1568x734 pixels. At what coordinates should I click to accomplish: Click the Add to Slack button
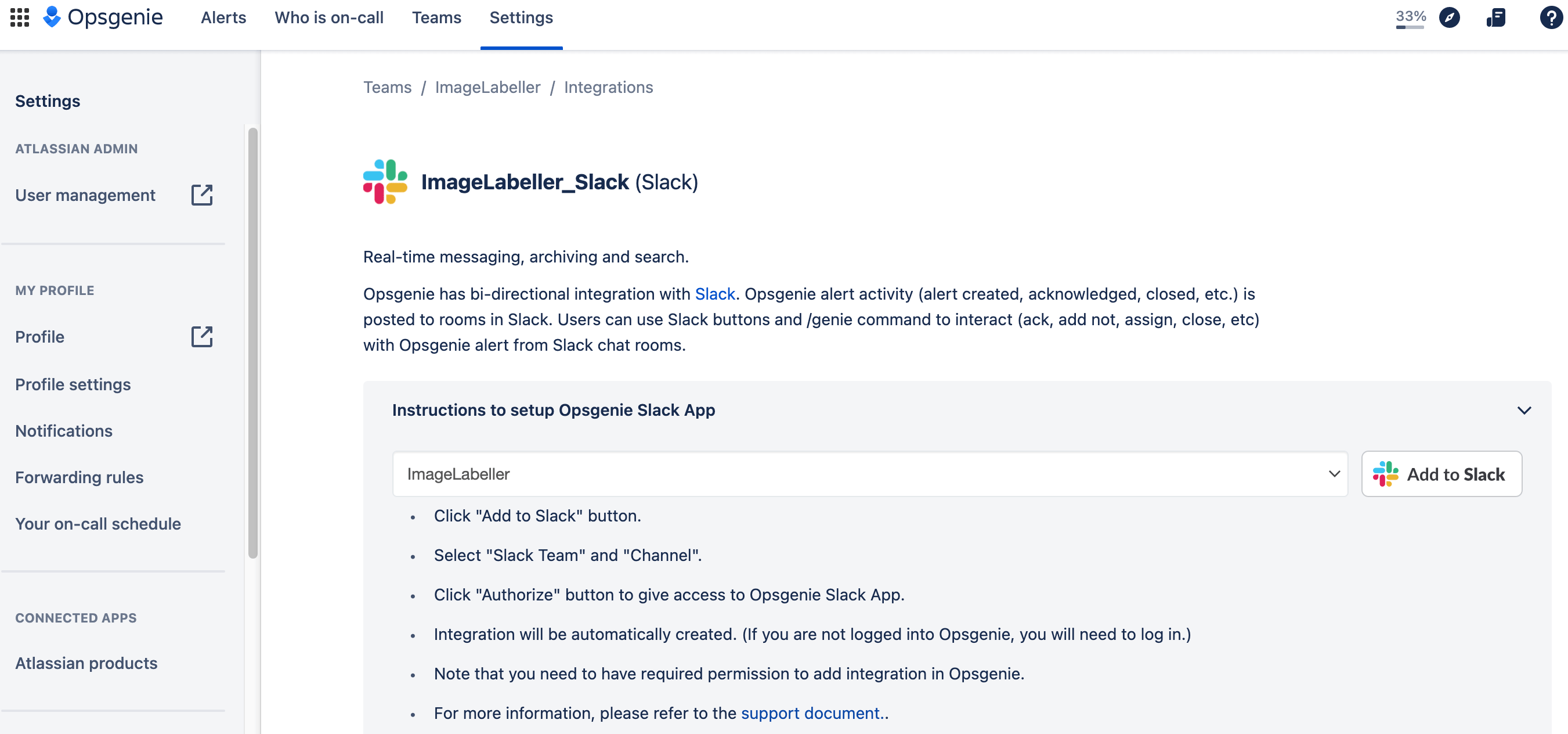point(1442,473)
